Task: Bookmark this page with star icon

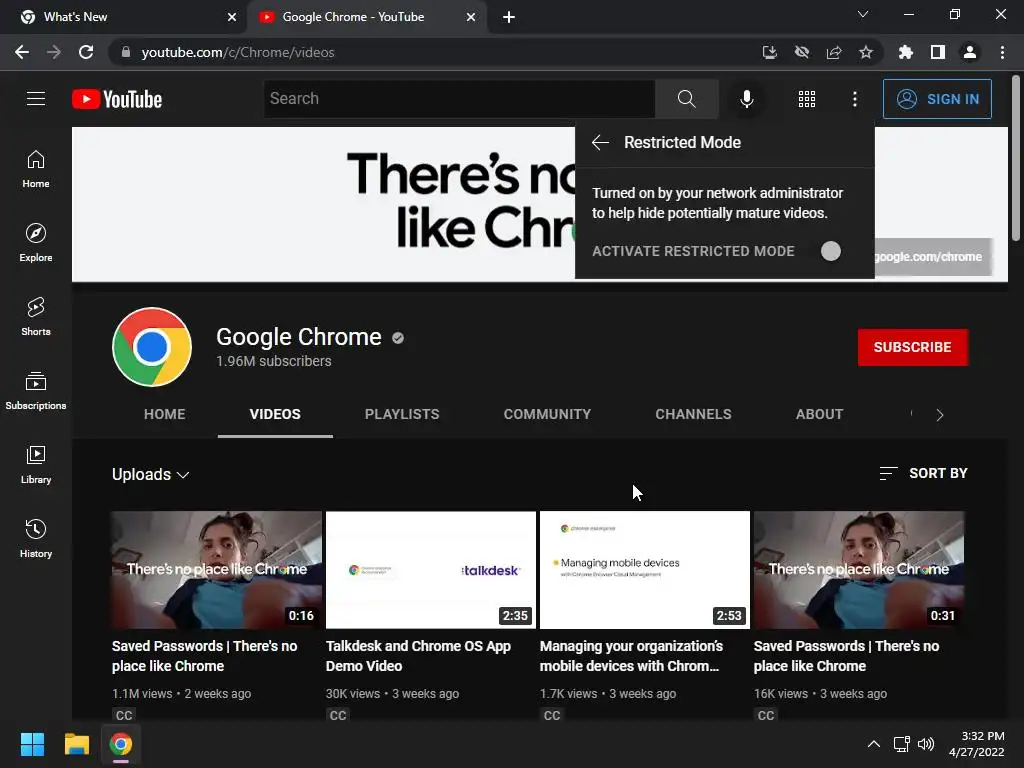Action: click(866, 52)
